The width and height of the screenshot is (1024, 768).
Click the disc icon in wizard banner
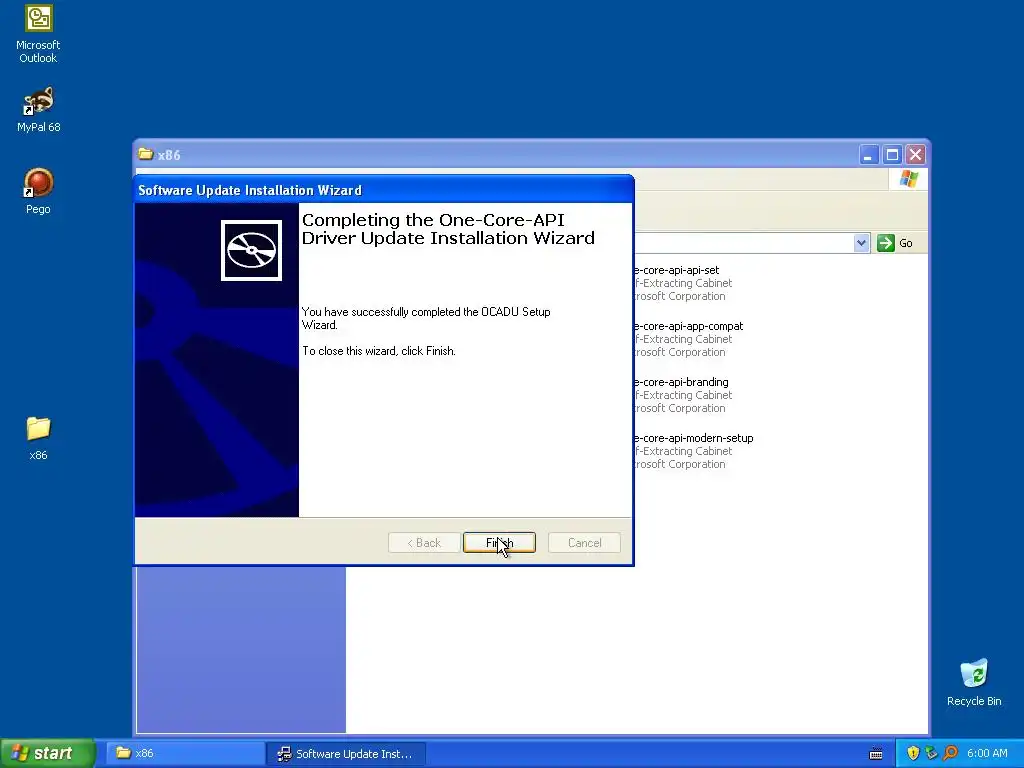tap(251, 250)
